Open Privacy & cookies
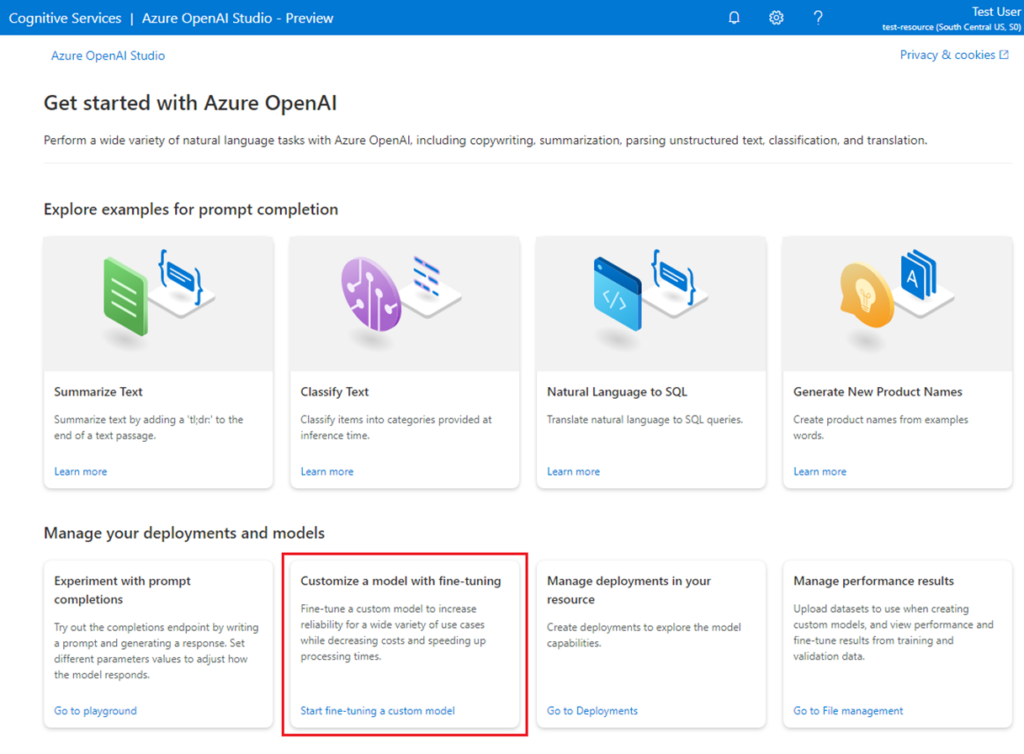This screenshot has height=754, width=1024. tap(947, 55)
